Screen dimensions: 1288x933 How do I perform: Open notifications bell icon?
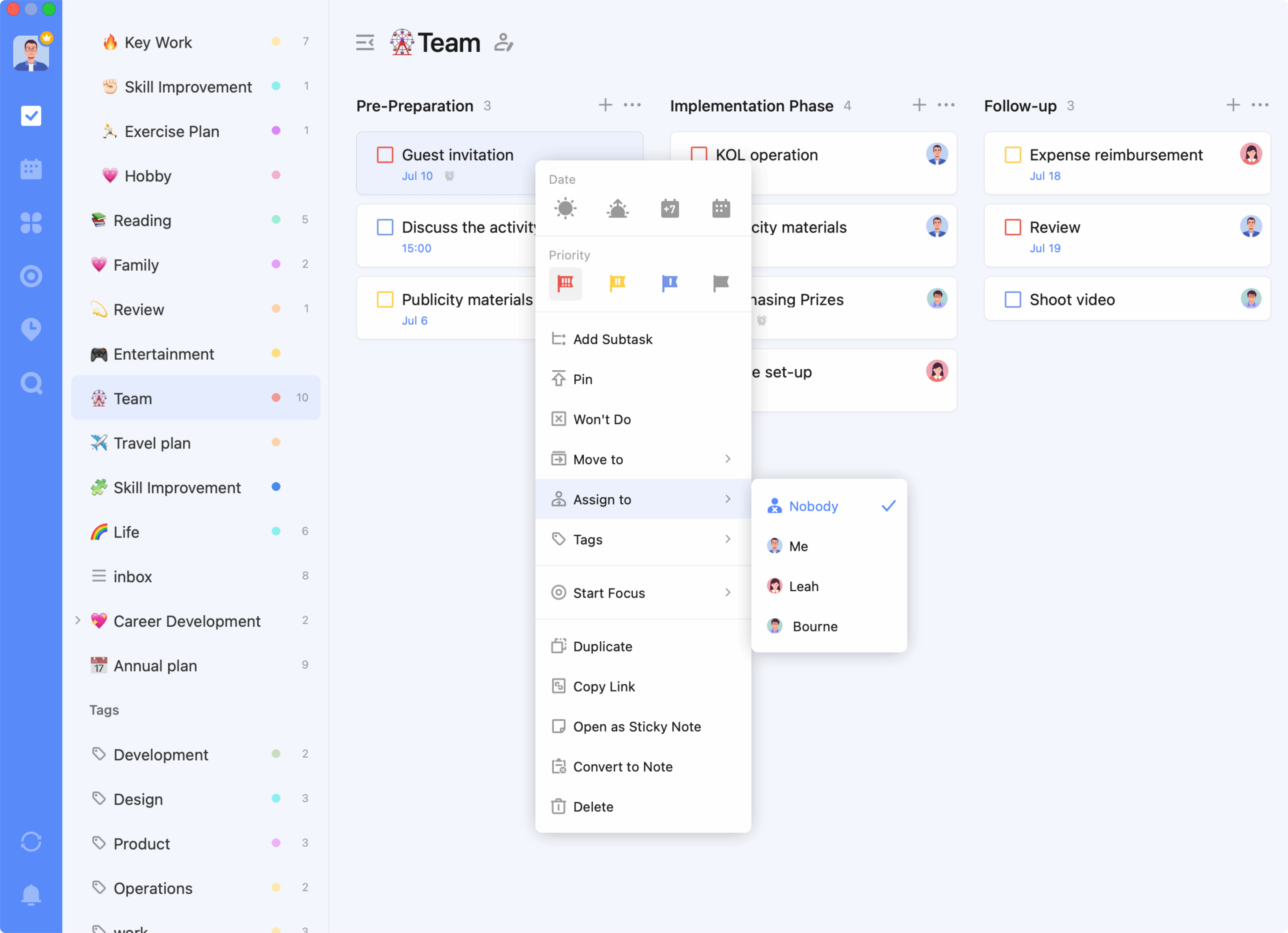(x=31, y=894)
